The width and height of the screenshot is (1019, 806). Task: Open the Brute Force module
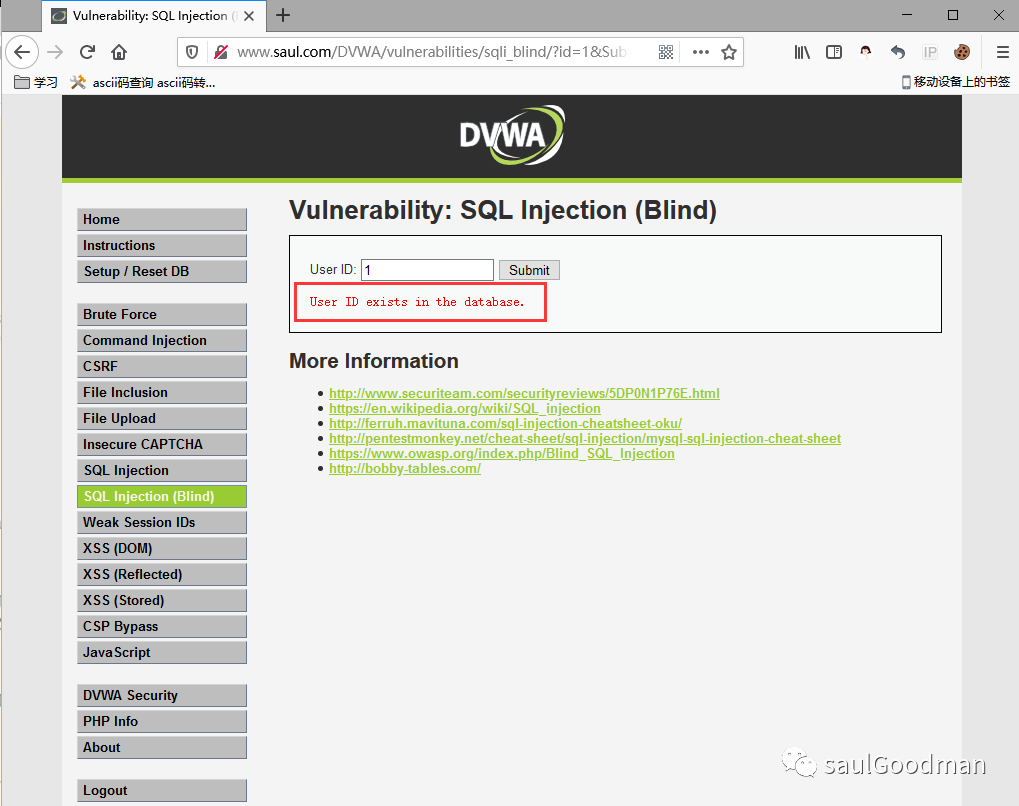tap(162, 314)
